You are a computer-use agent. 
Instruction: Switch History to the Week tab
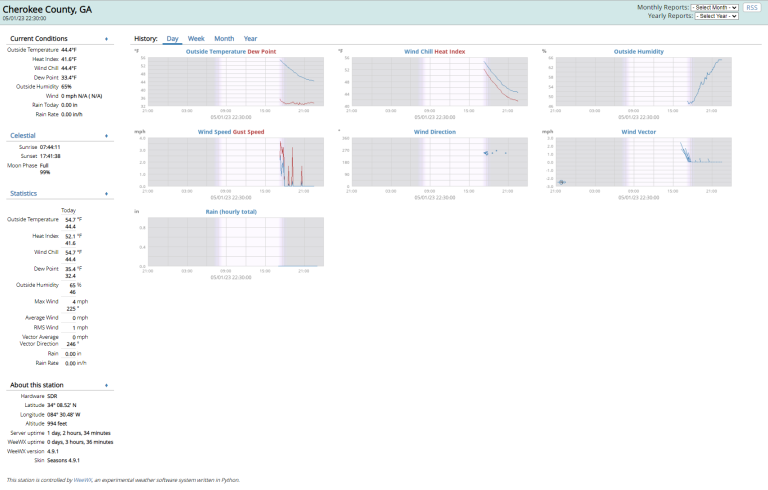coord(196,38)
